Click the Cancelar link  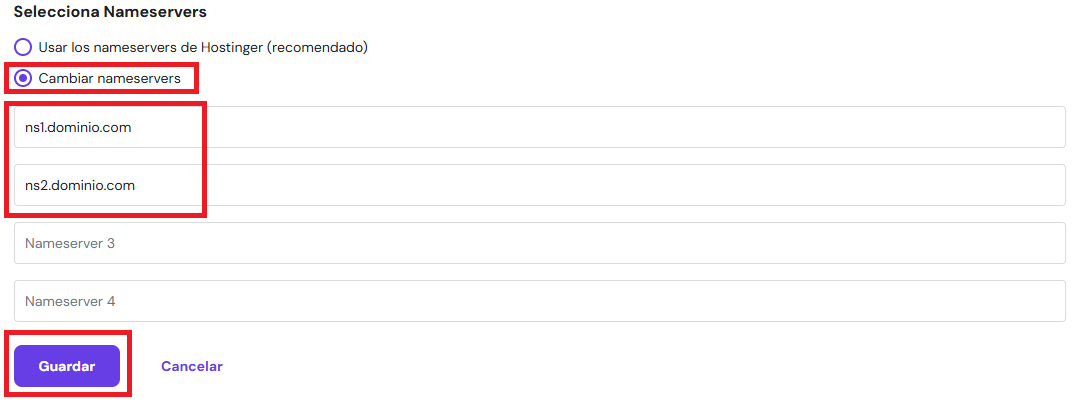tap(192, 366)
